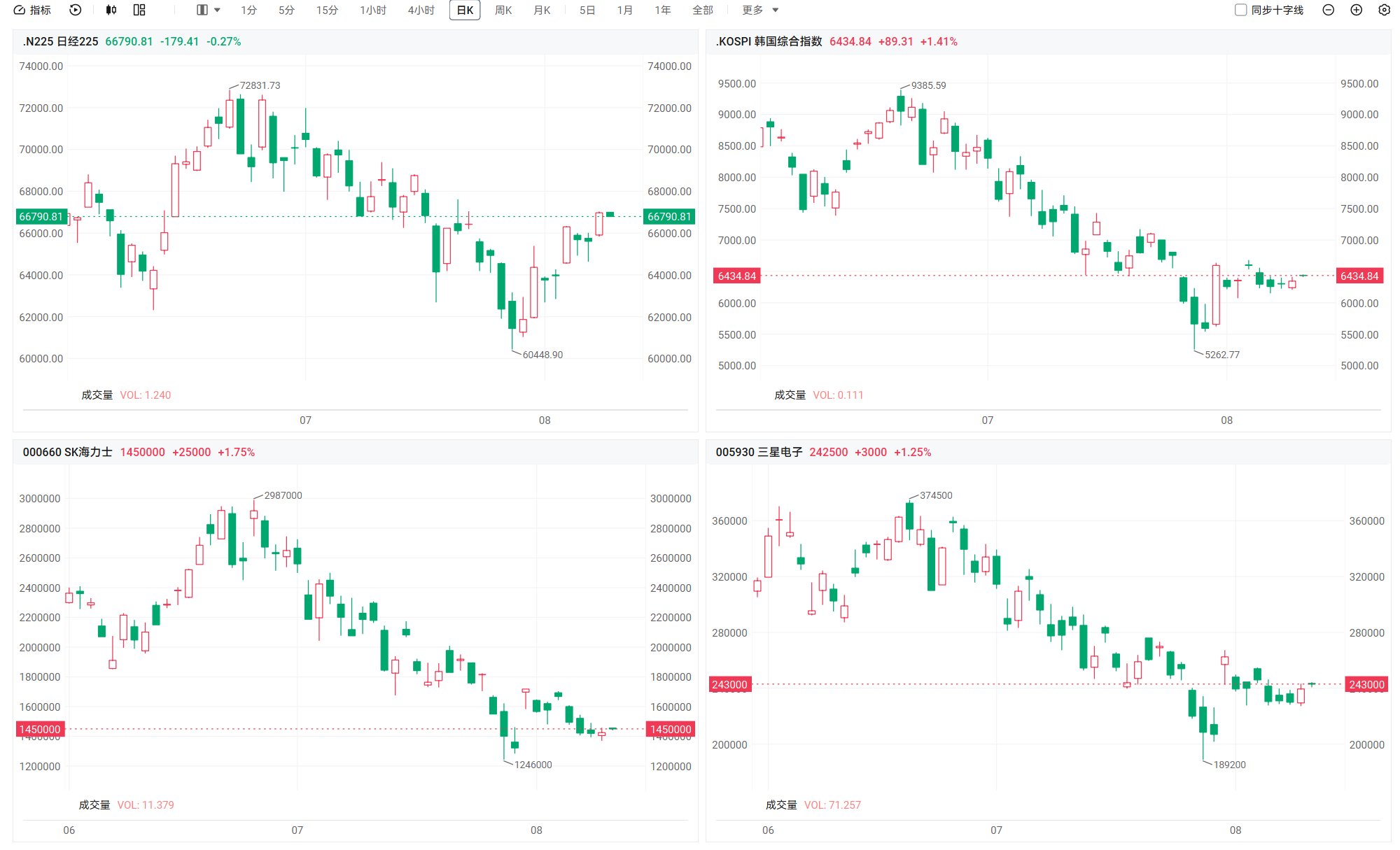1400x850 pixels.
Task: Expand the panel layout dropdown arrow
Action: (217, 10)
